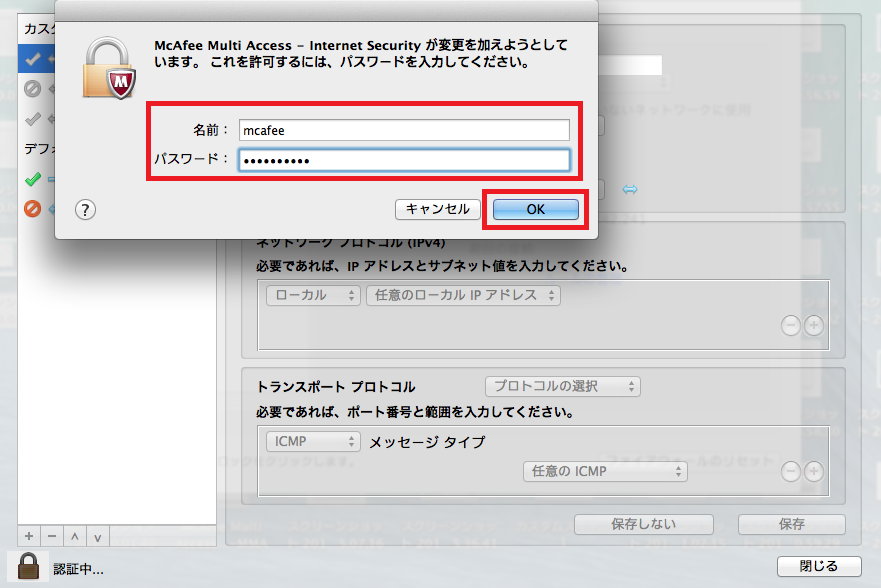881x588 pixels.
Task: Open help with the question mark button
Action: point(85,210)
